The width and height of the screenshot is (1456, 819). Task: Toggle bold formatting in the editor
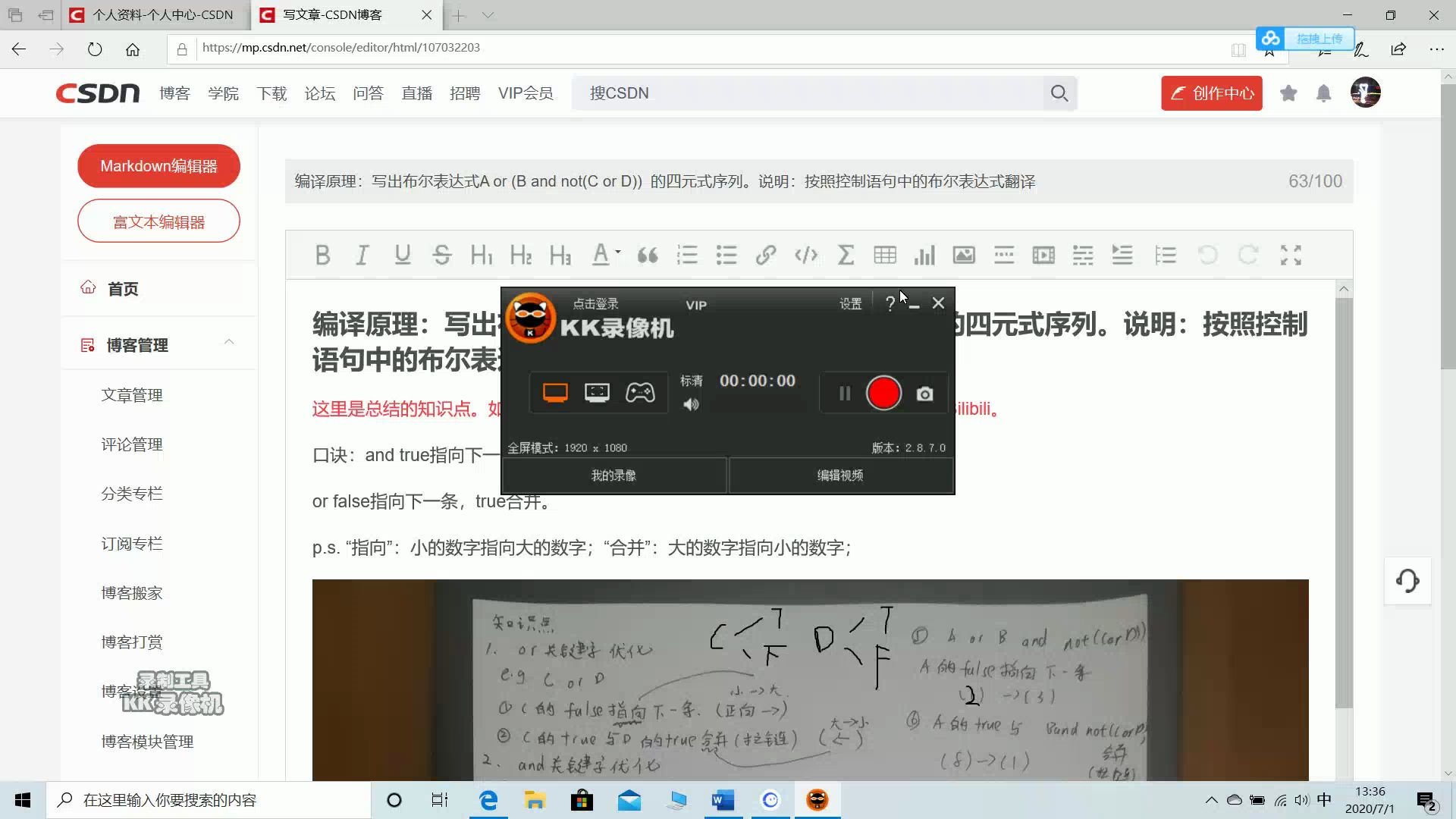point(322,255)
